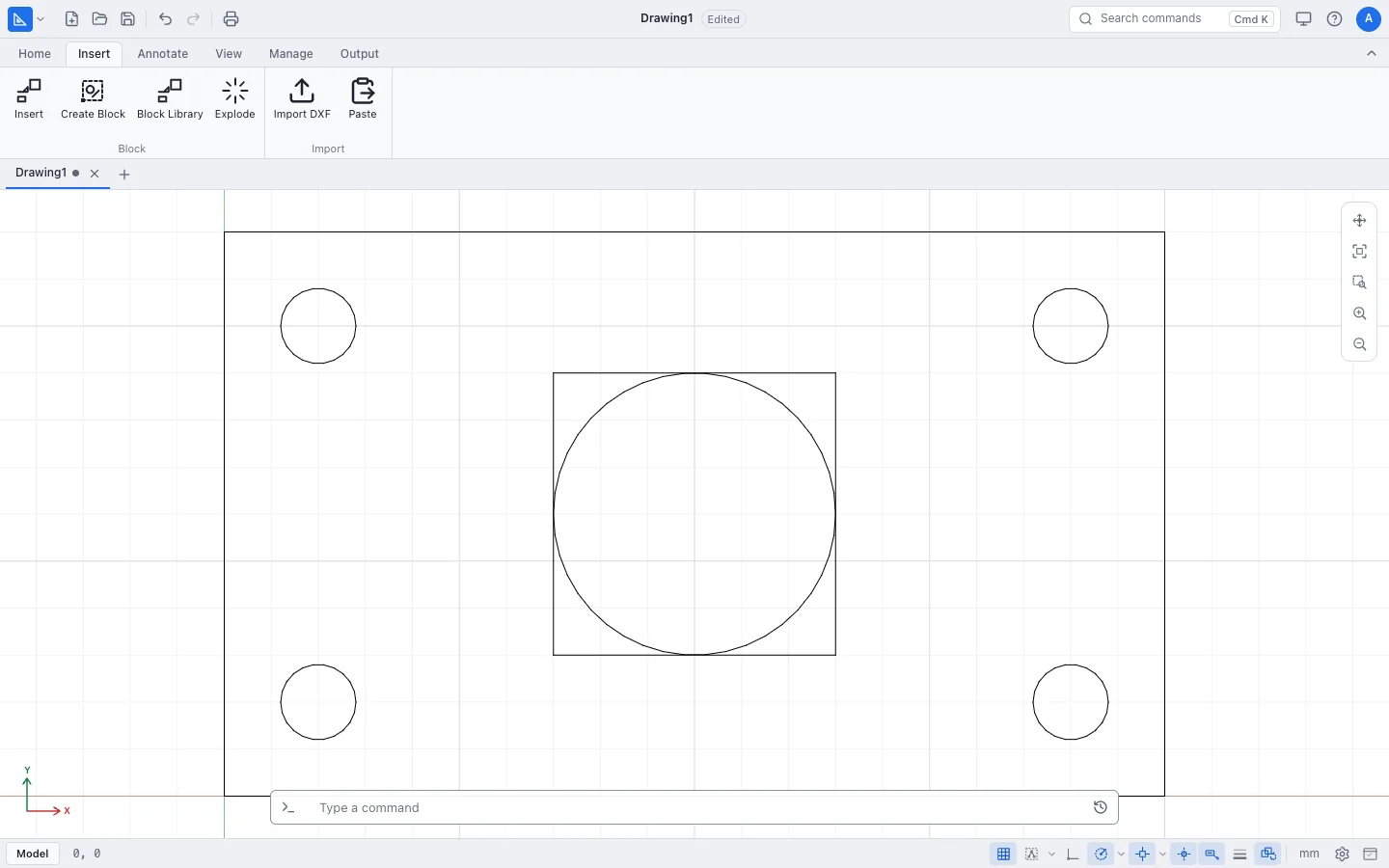Click Import DXF in the ribbon

[302, 99]
